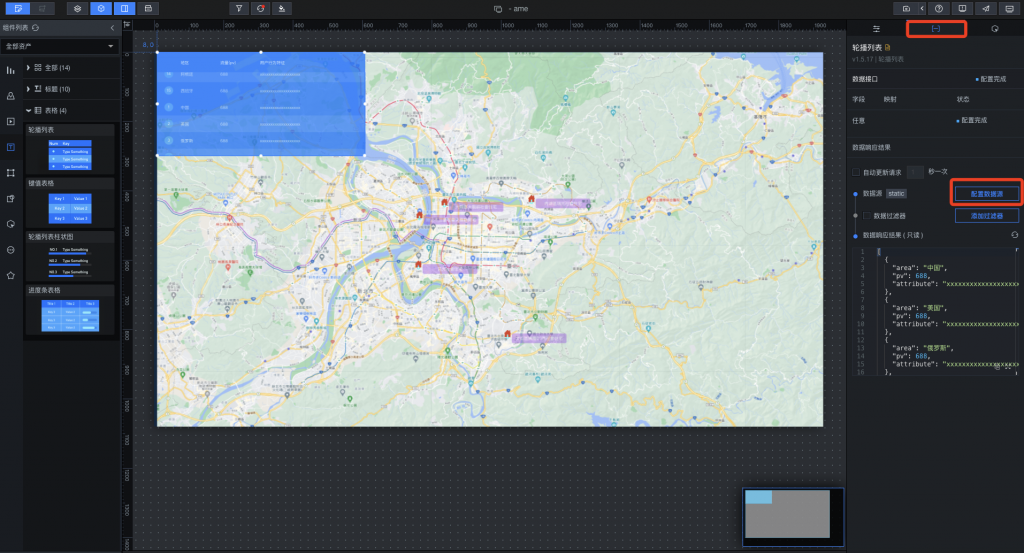
Task: Refresh the data response result icon
Action: [1014, 235]
